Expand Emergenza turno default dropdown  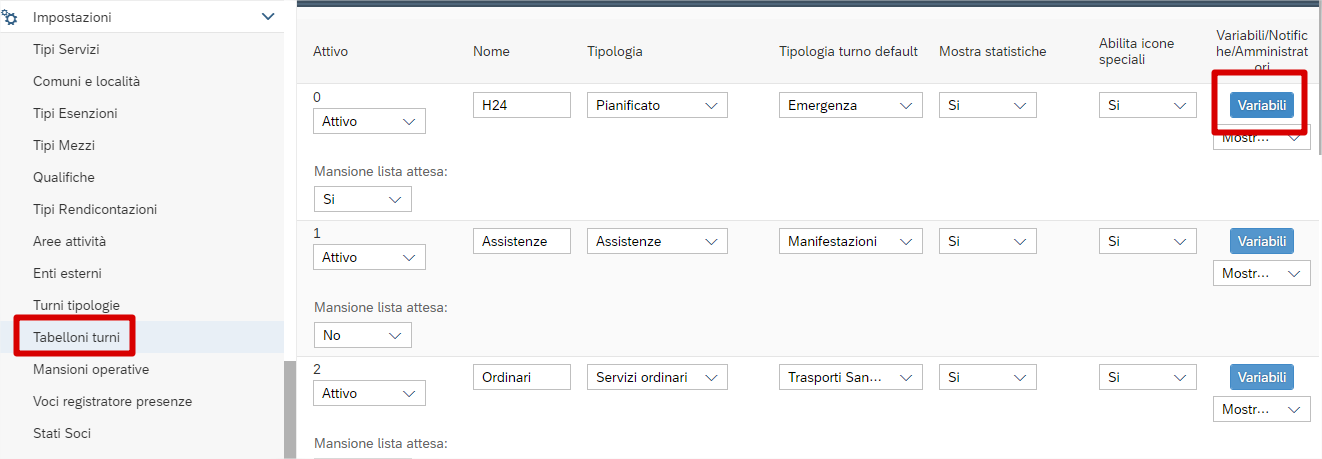pos(850,105)
